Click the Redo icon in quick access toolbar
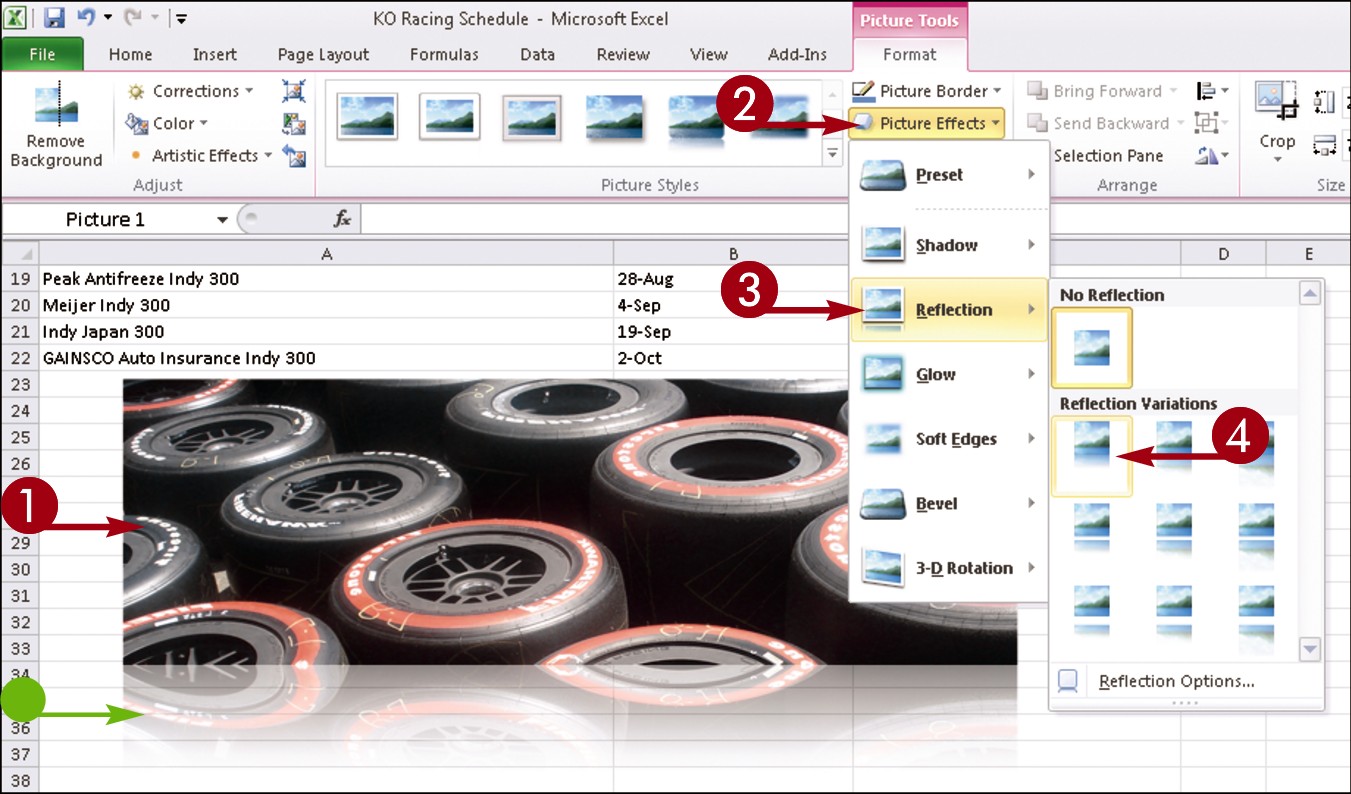The image size is (1351, 794). (131, 18)
